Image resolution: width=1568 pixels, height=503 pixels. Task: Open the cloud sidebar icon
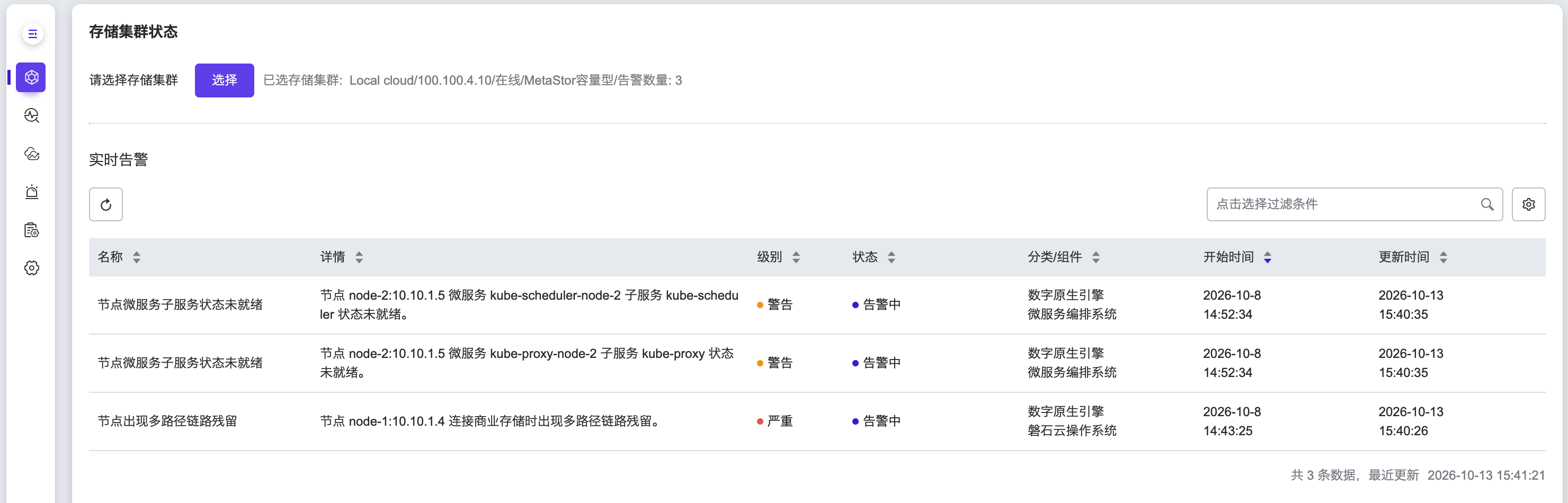(x=32, y=154)
